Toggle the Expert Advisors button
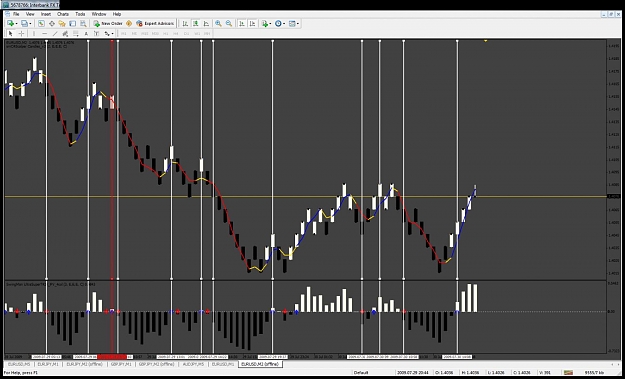 [x=155, y=24]
